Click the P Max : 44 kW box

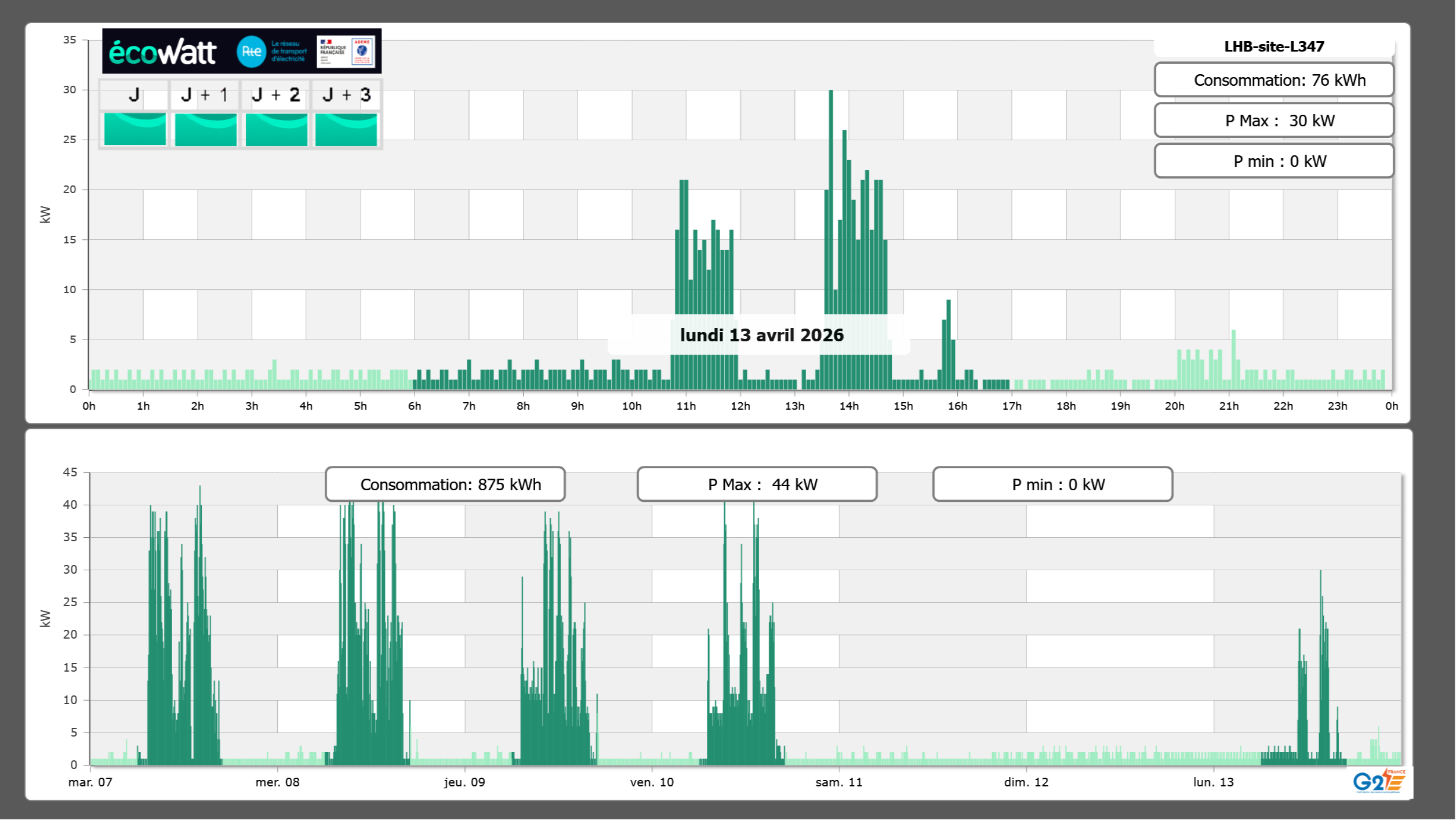[x=757, y=484]
